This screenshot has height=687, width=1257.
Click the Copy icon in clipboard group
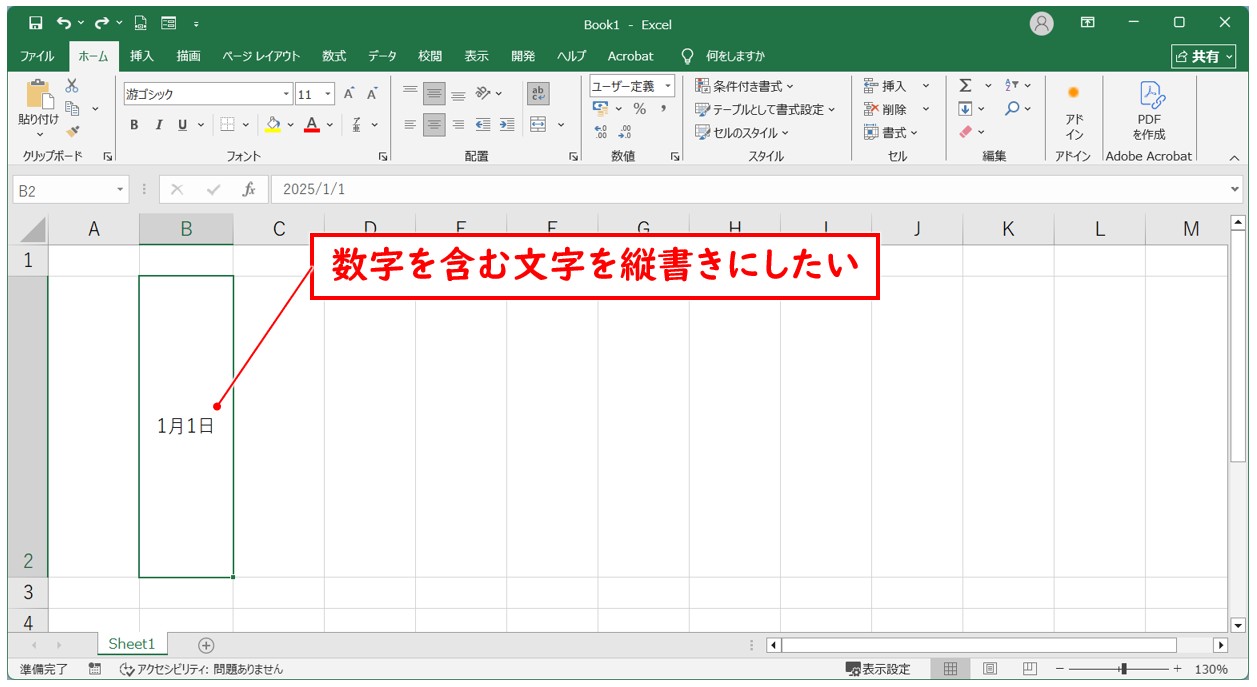[72, 108]
